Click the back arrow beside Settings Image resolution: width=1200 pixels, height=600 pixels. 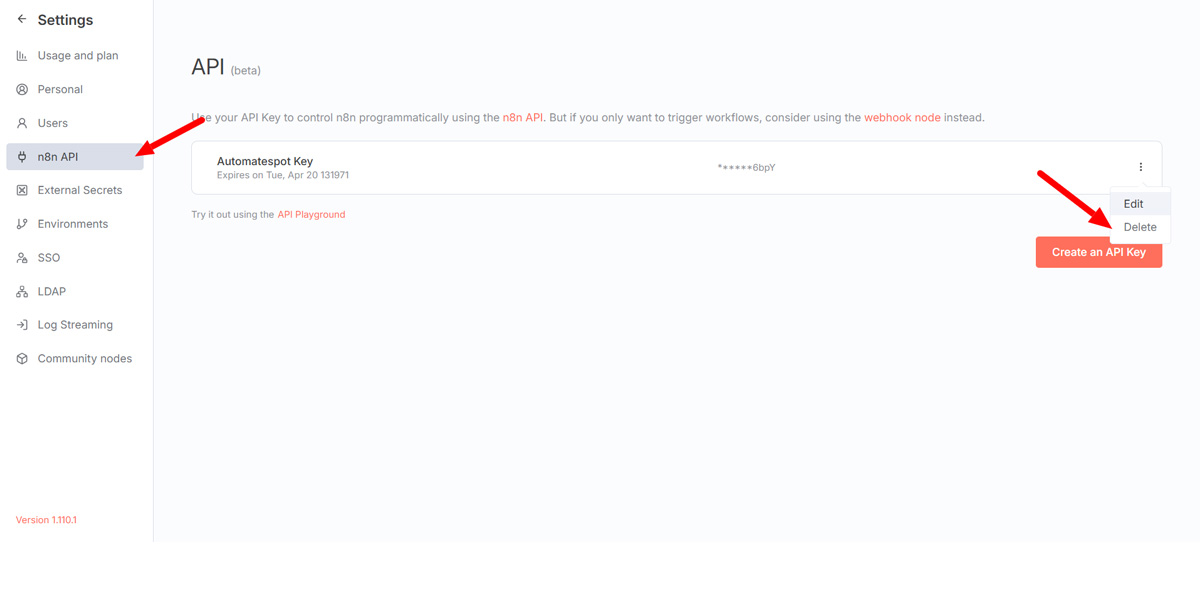(x=22, y=19)
